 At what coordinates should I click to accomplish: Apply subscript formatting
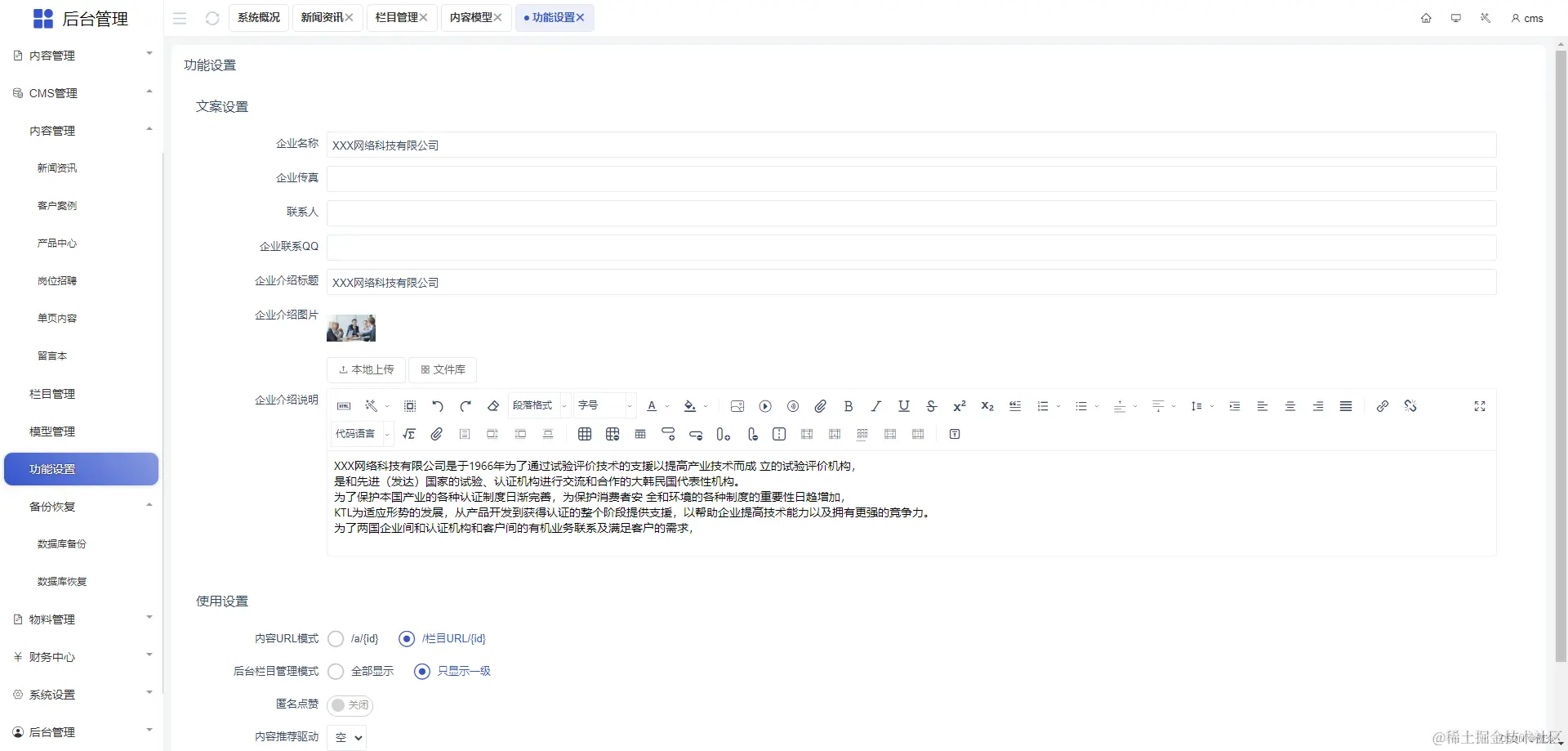point(987,406)
